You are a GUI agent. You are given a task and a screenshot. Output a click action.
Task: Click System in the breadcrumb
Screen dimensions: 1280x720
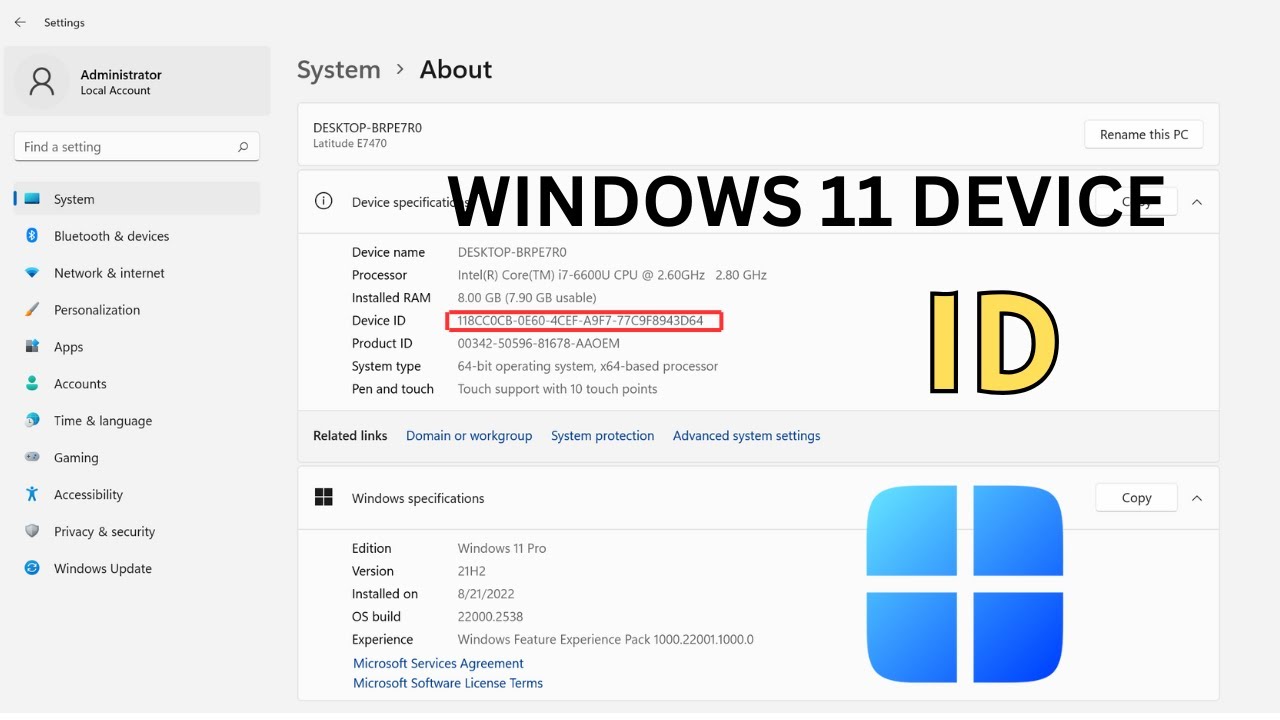pos(339,70)
